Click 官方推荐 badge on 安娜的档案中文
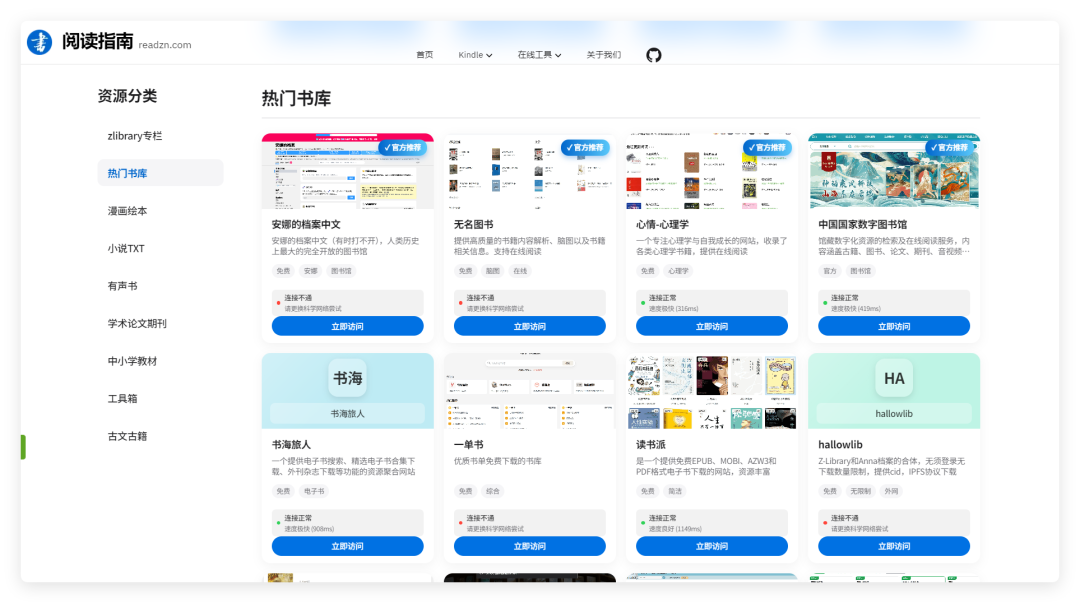Image resolution: width=1080 pixels, height=603 pixels. click(x=403, y=147)
